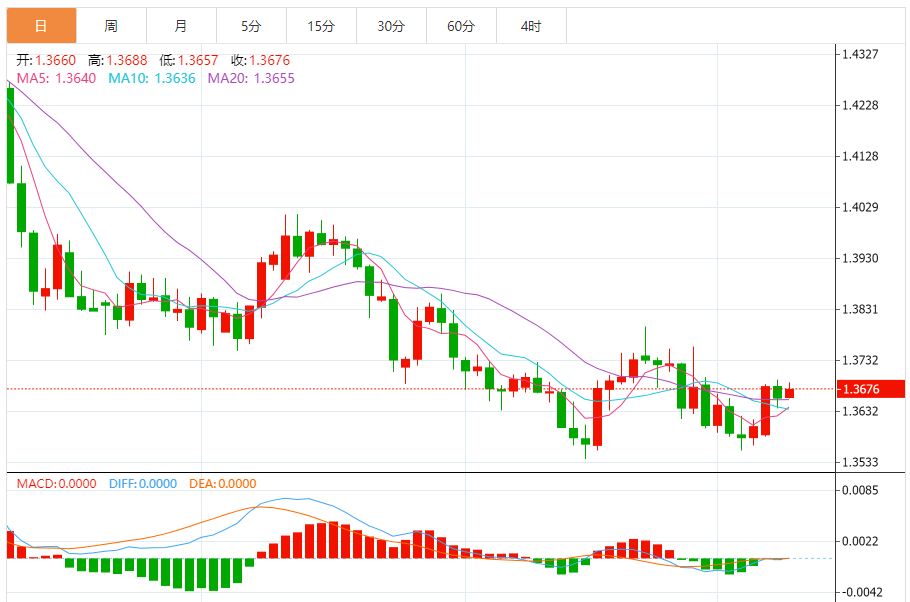Open the 30分 timeframe tab
Image resolution: width=910 pixels, height=602 pixels.
[391, 26]
